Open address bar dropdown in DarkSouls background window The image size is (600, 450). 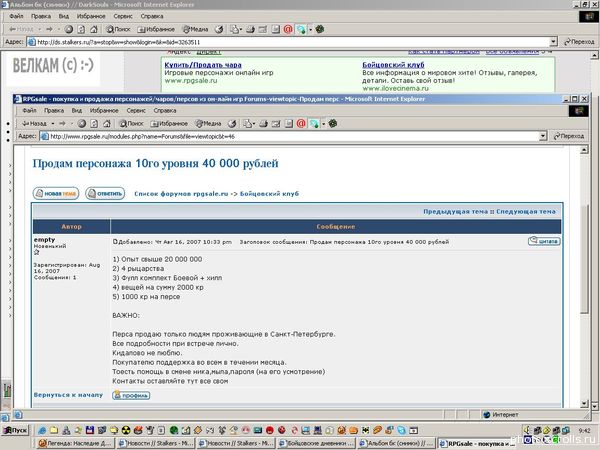(553, 42)
